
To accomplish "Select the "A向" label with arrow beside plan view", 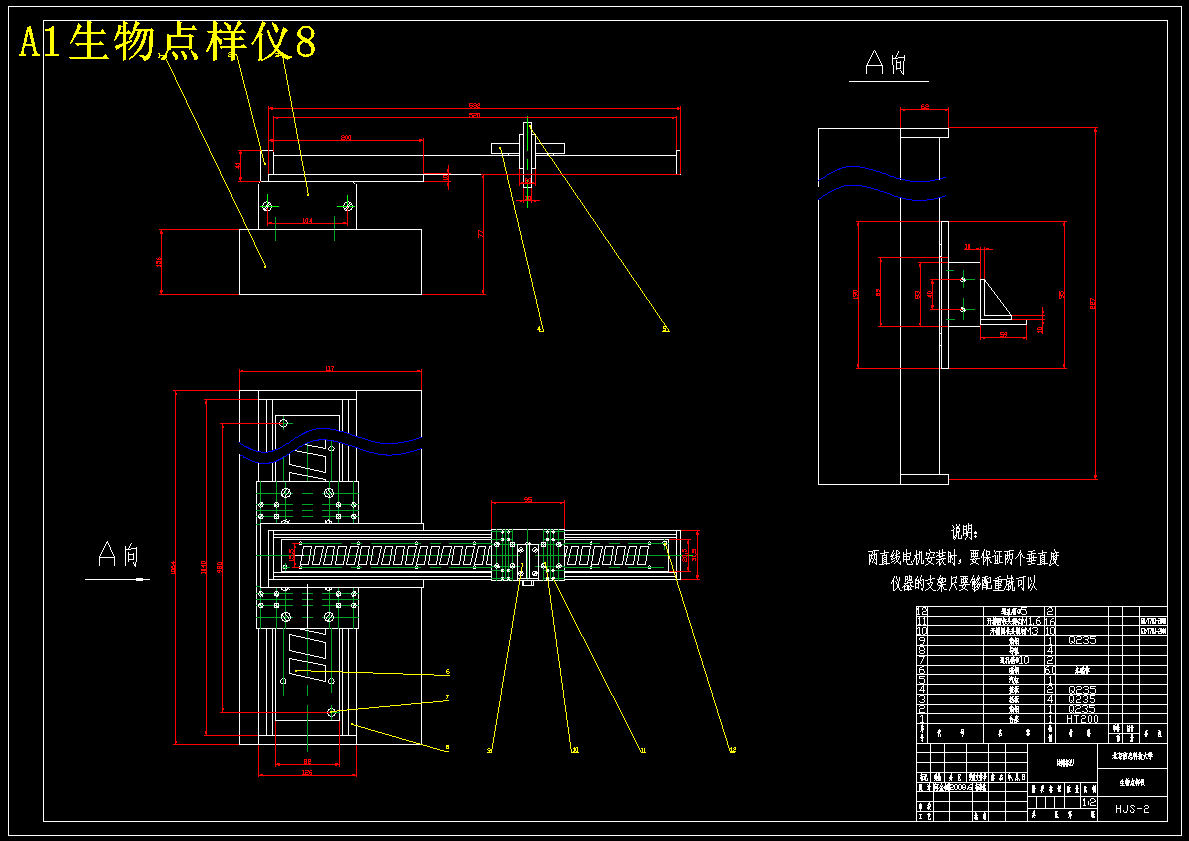I will click(119, 554).
